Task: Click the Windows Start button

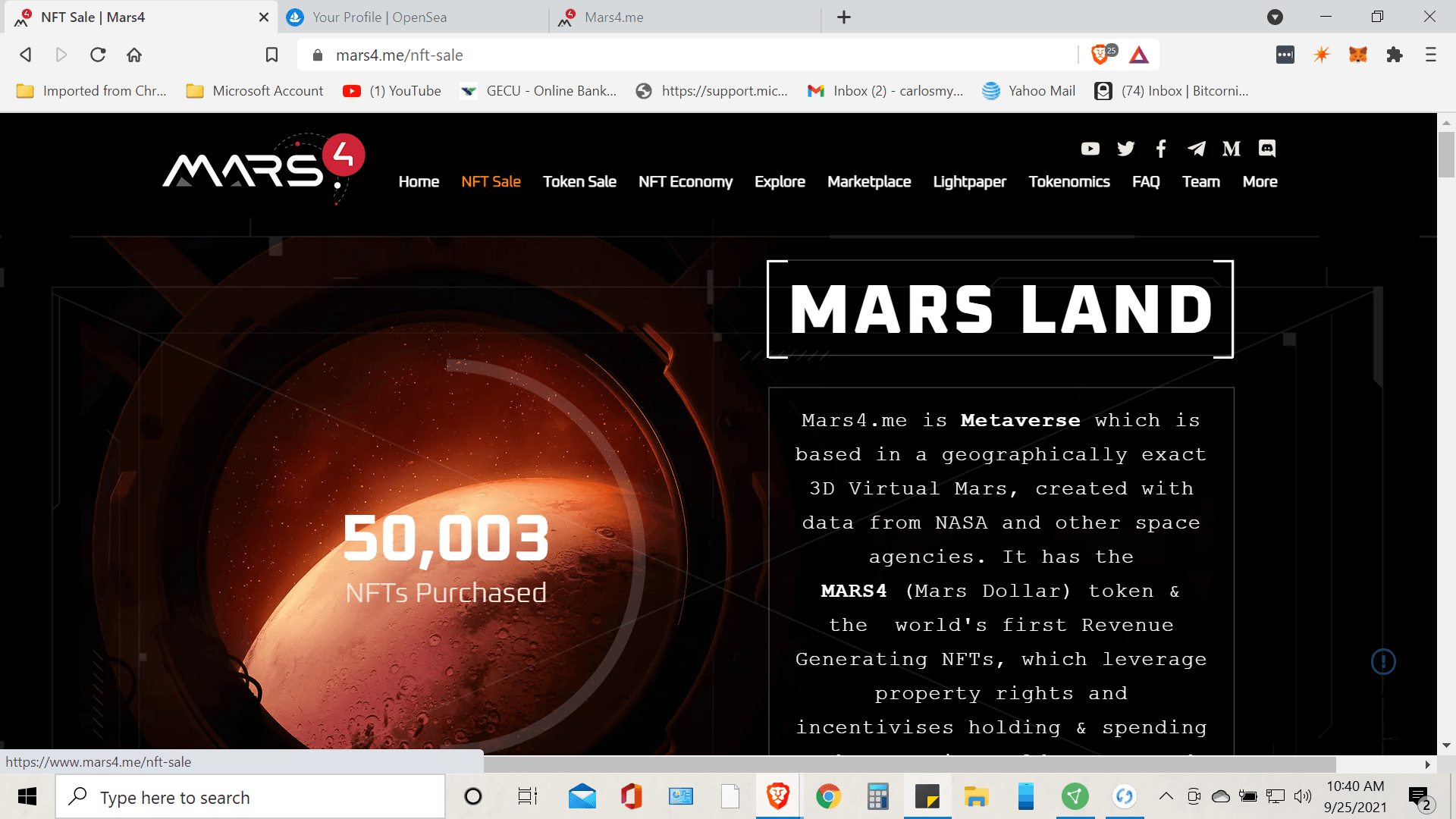Action: pyautogui.click(x=27, y=796)
